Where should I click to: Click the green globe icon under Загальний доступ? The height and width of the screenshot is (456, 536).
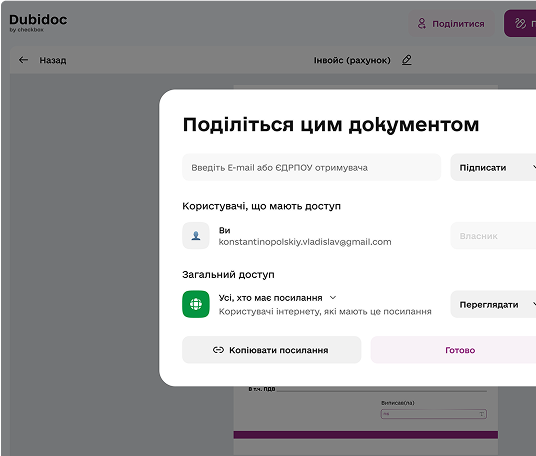(x=196, y=304)
